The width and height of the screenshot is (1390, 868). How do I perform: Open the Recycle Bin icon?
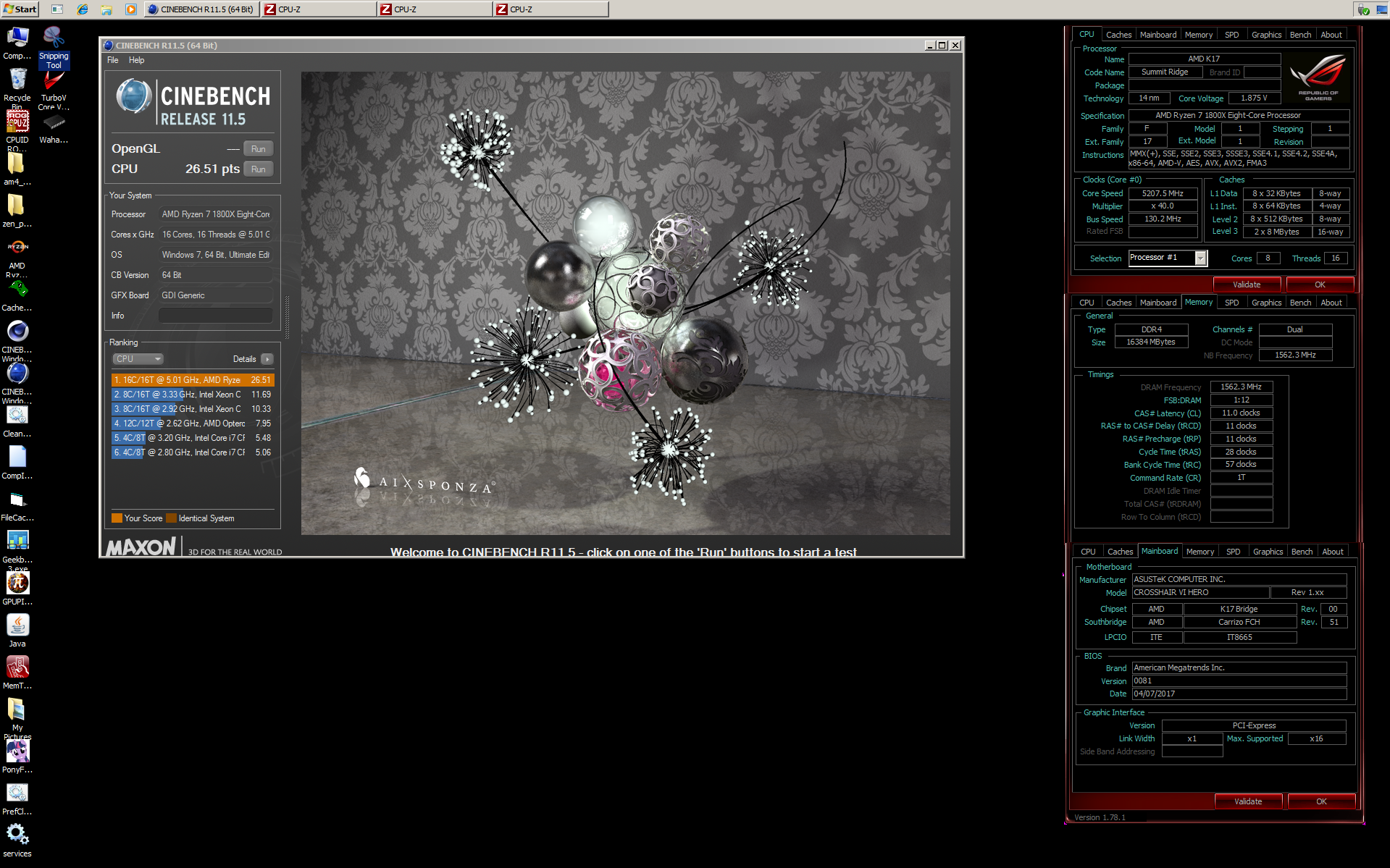17,88
